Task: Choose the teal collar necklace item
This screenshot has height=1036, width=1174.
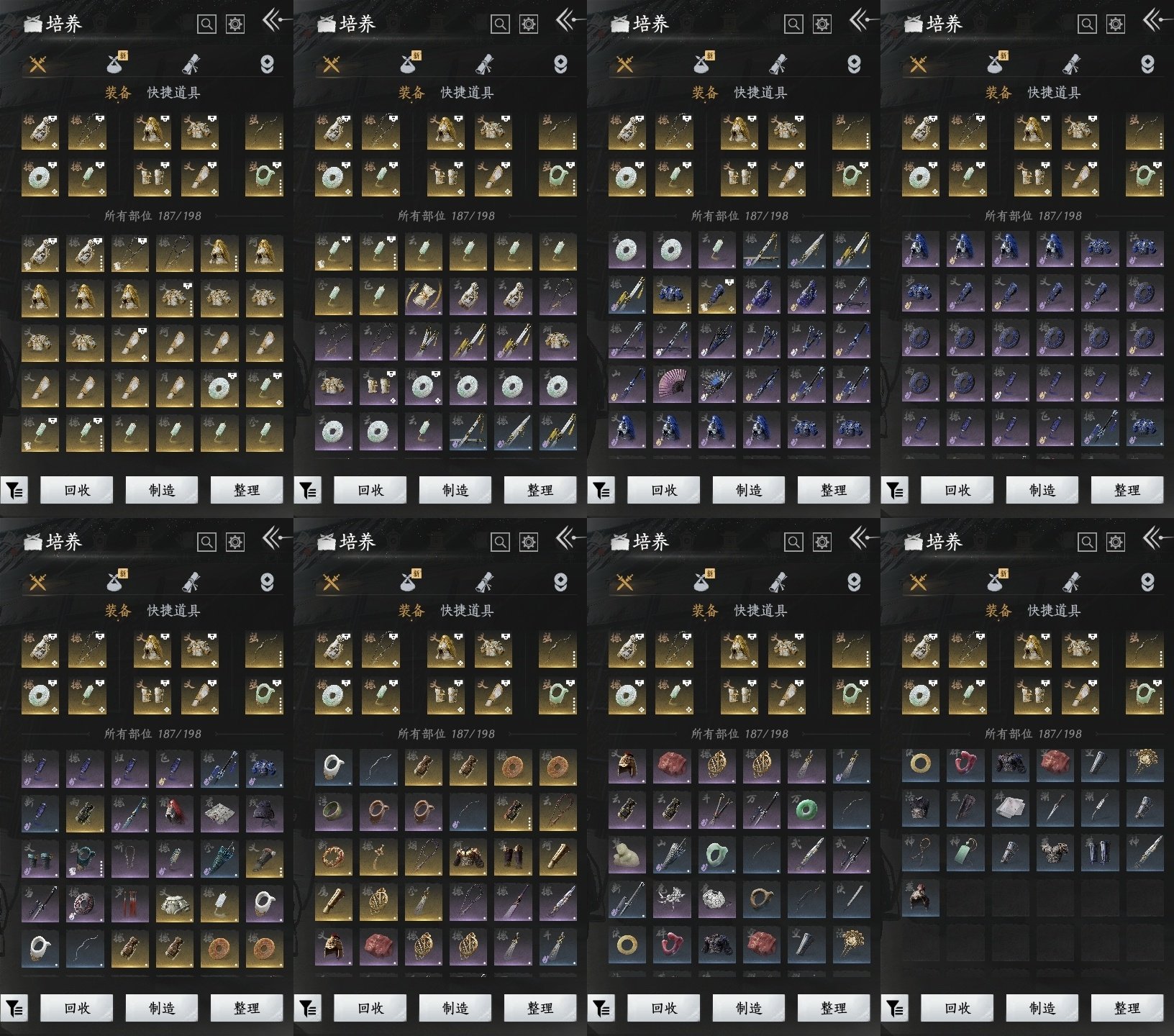Action: click(x=85, y=858)
